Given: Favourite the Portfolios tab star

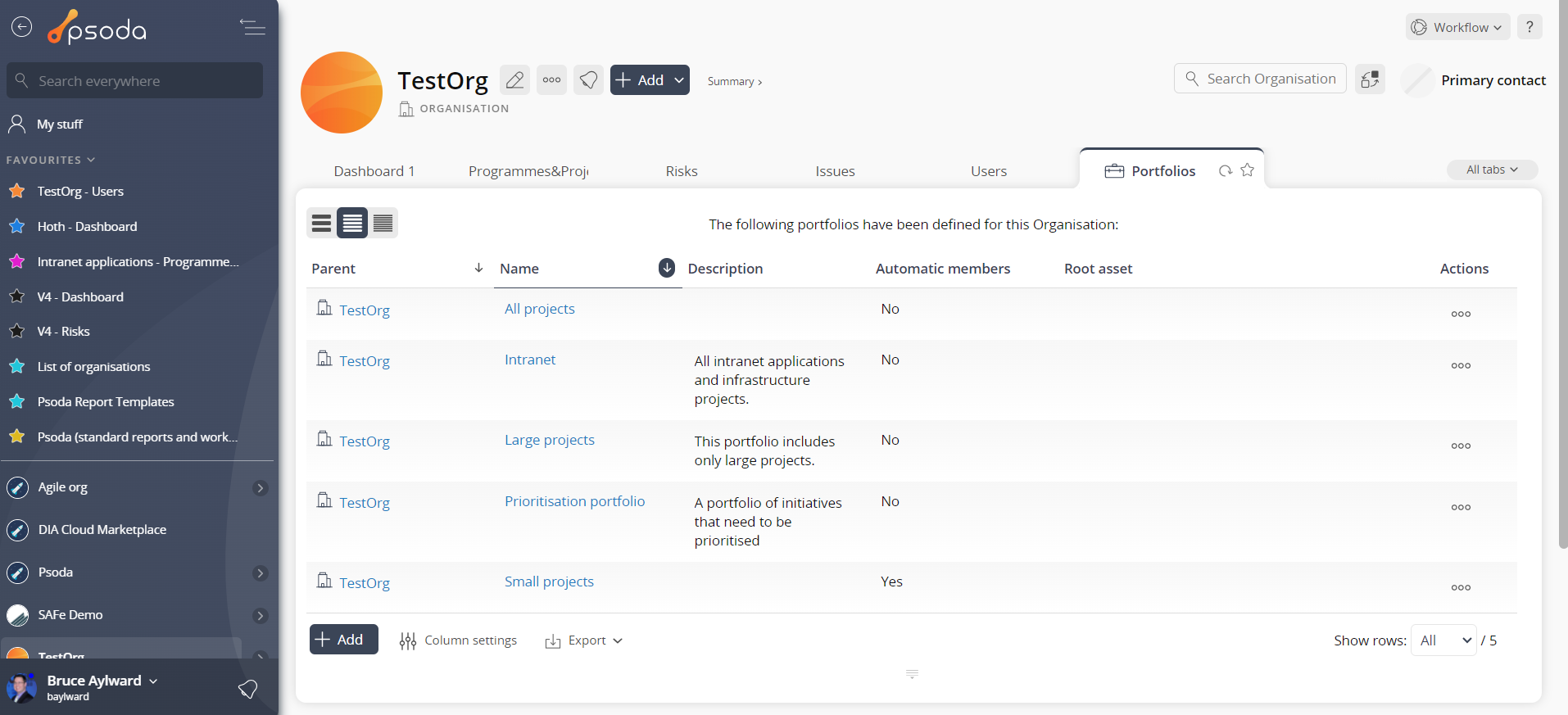Looking at the screenshot, I should [x=1248, y=170].
